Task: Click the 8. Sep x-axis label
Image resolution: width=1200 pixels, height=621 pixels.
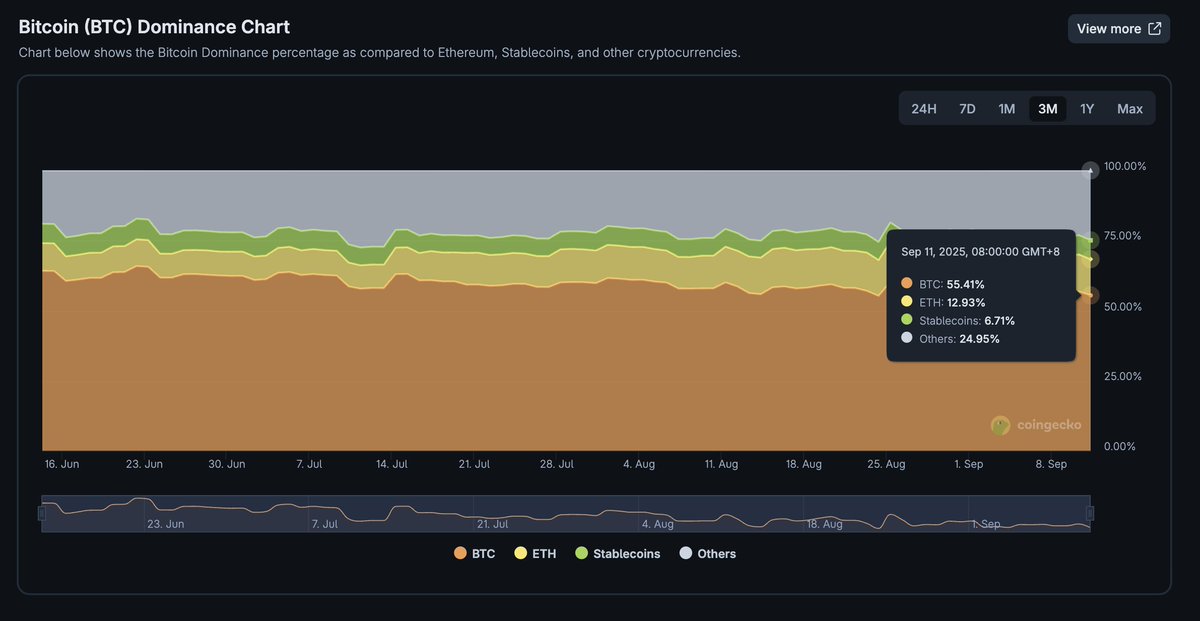Action: point(1050,464)
